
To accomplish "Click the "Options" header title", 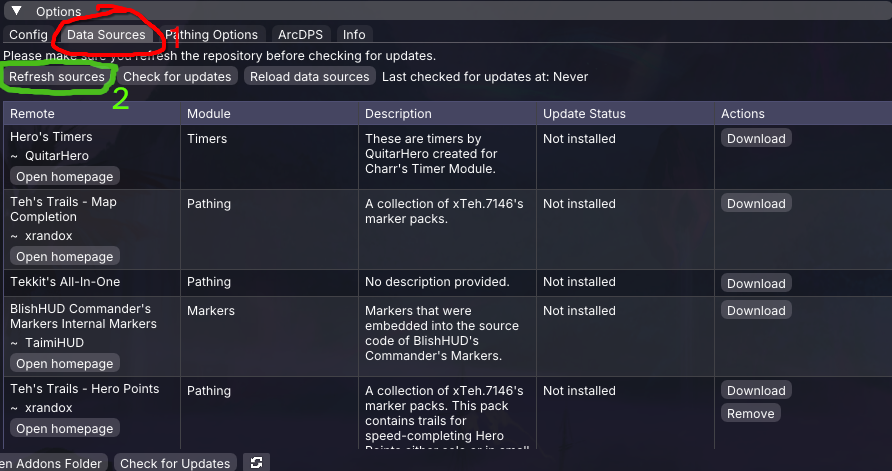I will click(x=58, y=11).
